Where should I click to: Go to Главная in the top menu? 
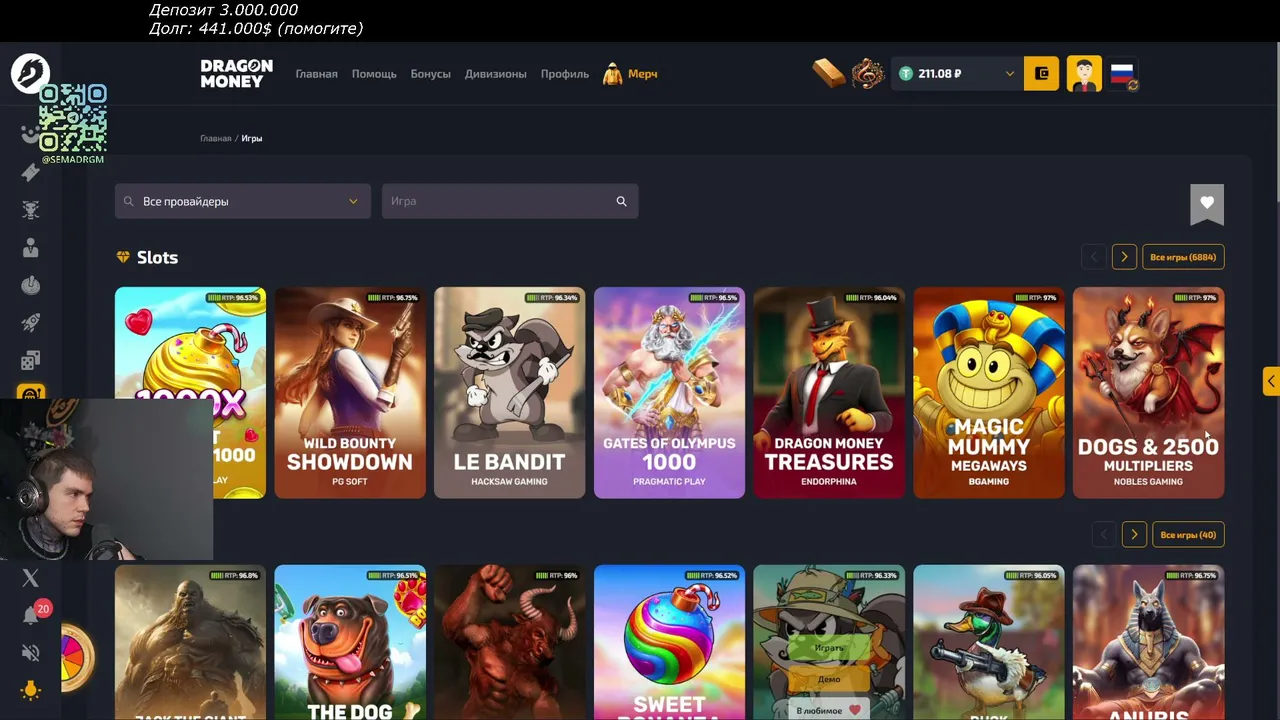[x=316, y=74]
